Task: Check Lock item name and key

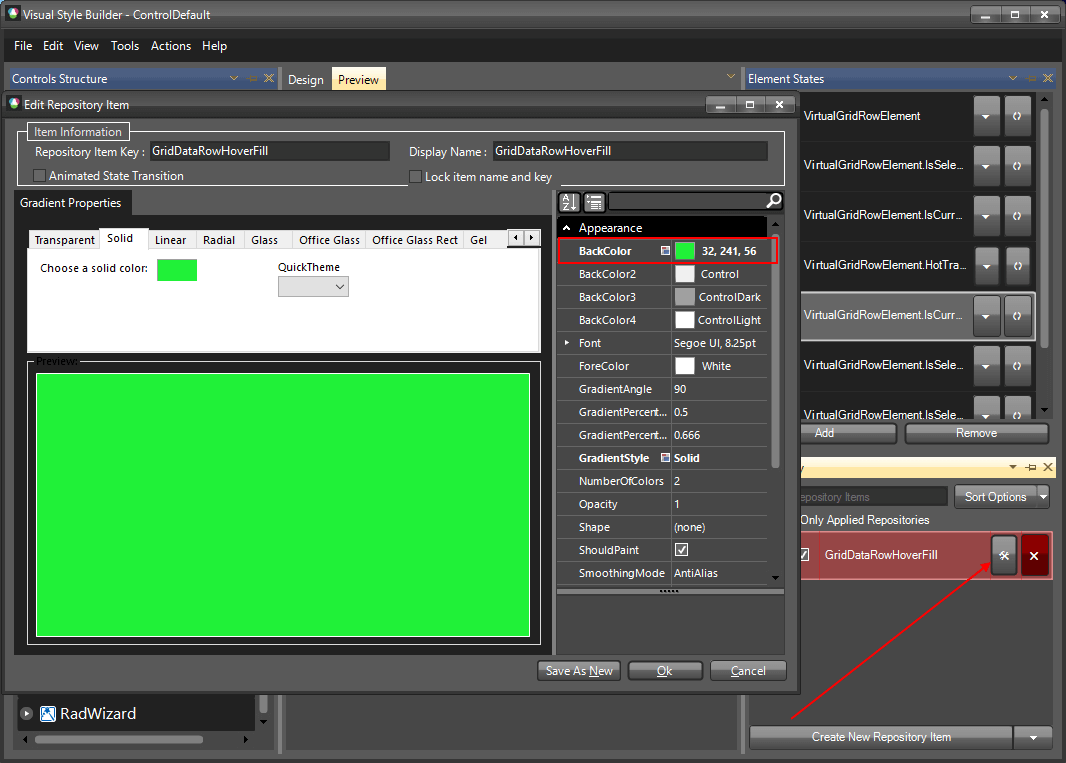Action: point(415,177)
